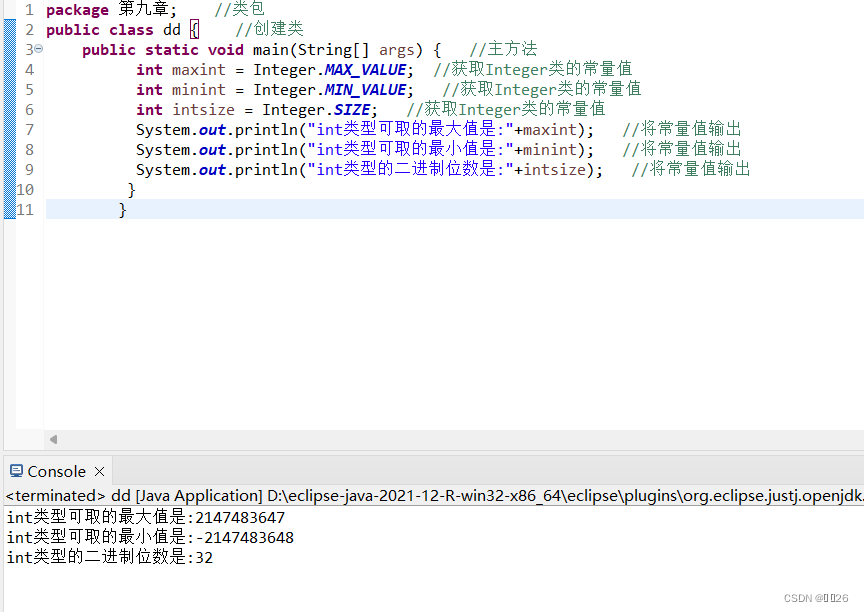Close the Console view tab

click(x=100, y=472)
